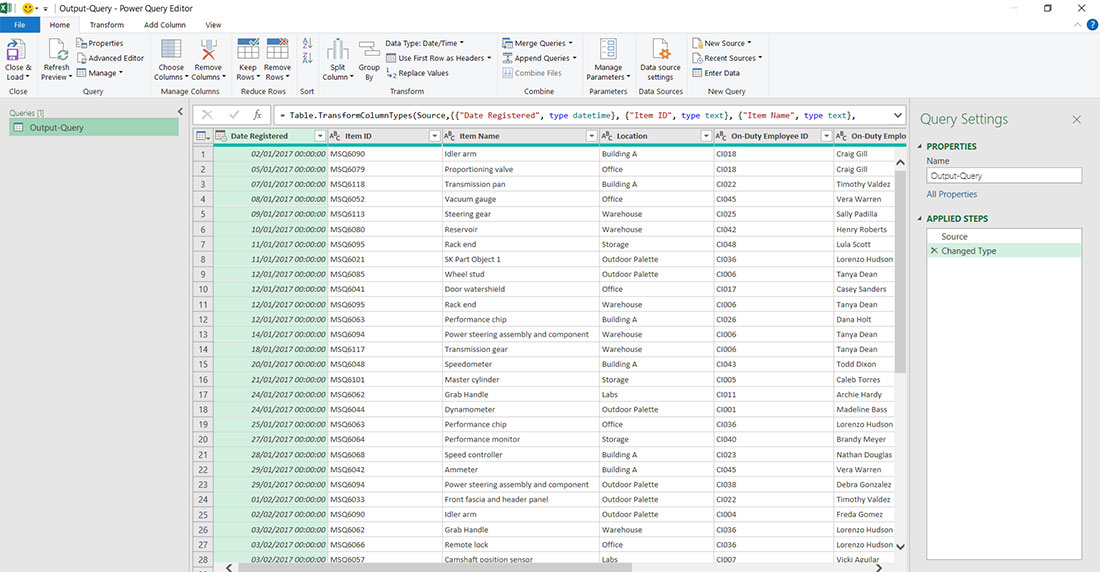1100x572 pixels.
Task: Click Recent Sources
Action: 727,58
